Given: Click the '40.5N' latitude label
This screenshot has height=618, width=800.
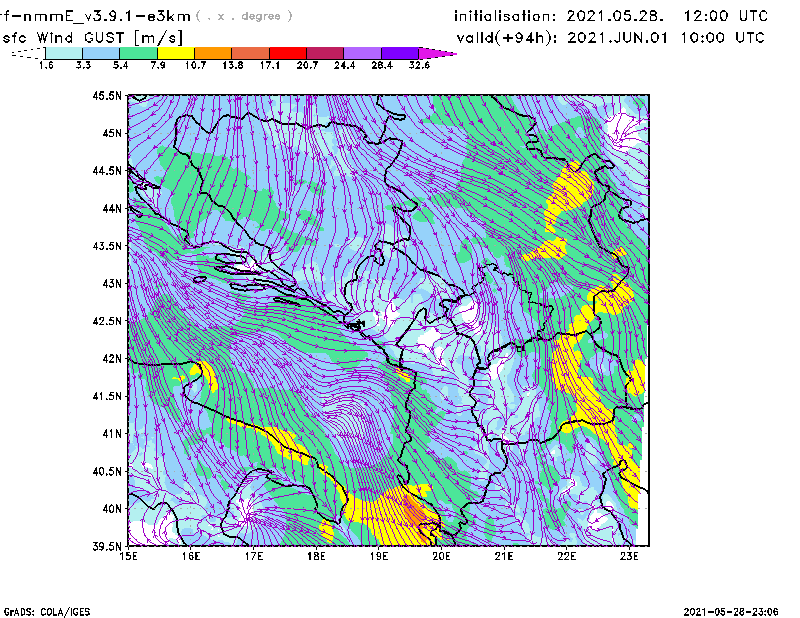Looking at the screenshot, I should pyautogui.click(x=107, y=472).
